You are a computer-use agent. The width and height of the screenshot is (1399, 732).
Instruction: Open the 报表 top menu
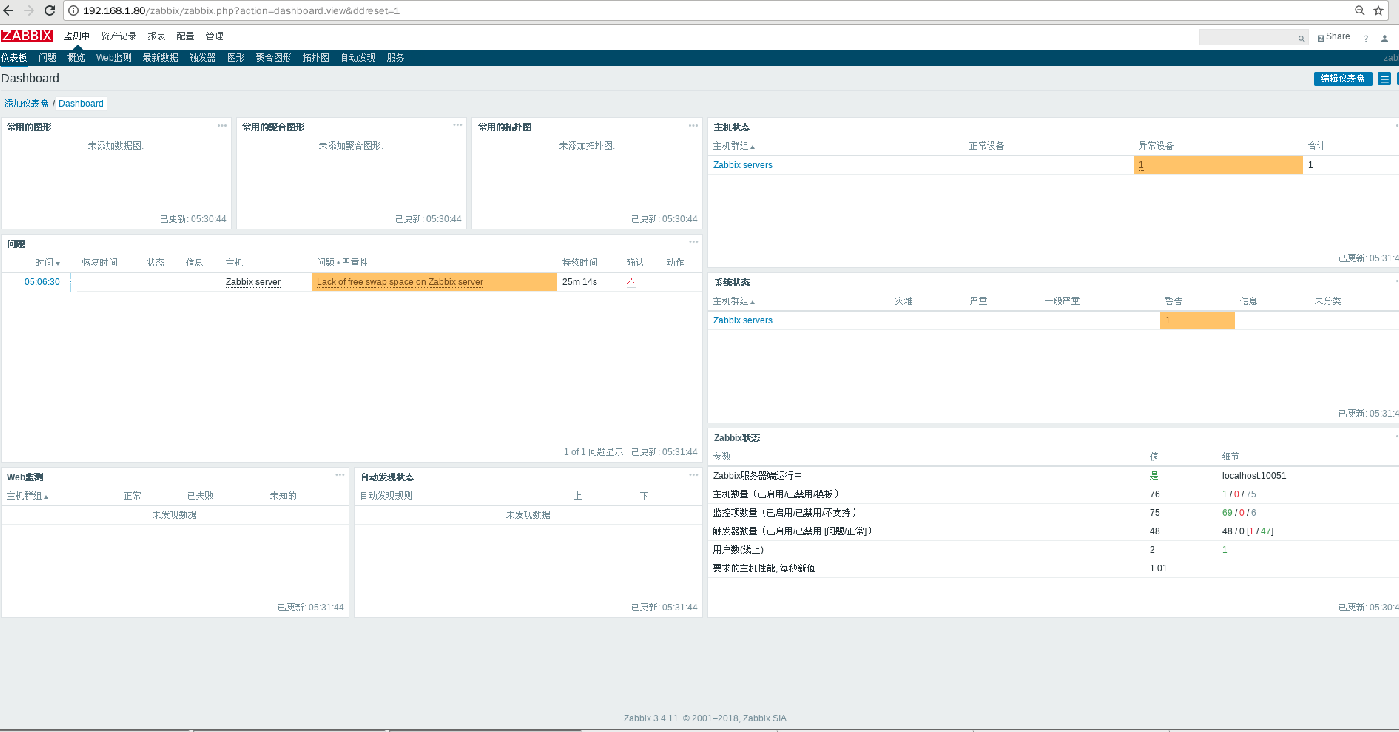coord(156,36)
